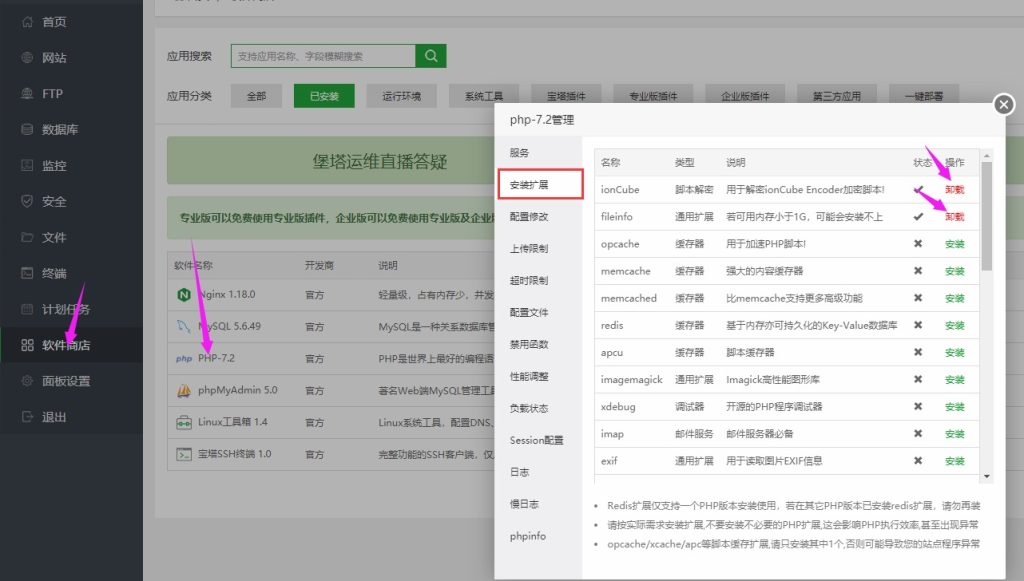
Task: Uninstall the ionCube extension
Action: pos(953,189)
